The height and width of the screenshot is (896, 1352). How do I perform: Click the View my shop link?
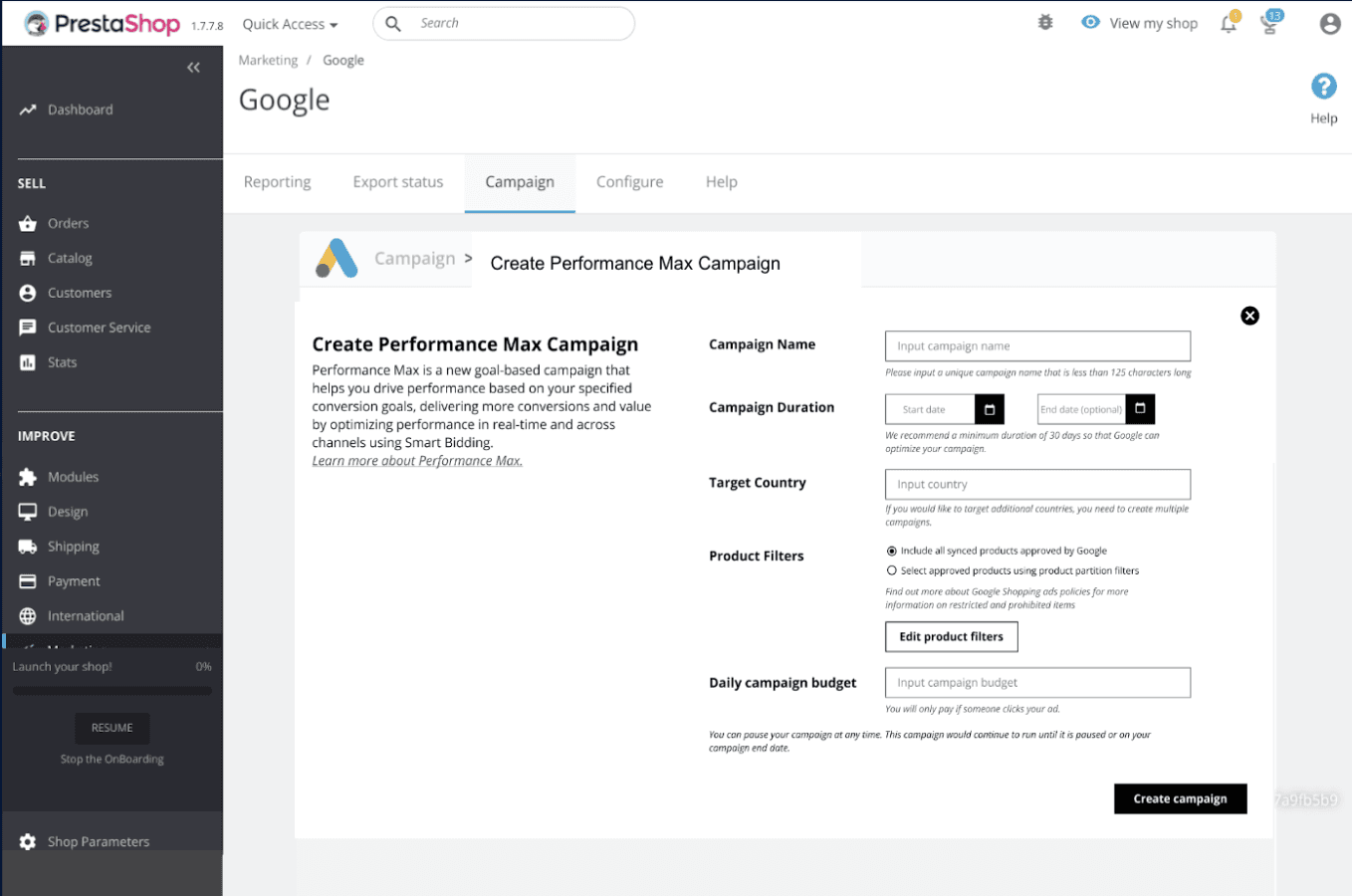[1154, 24]
